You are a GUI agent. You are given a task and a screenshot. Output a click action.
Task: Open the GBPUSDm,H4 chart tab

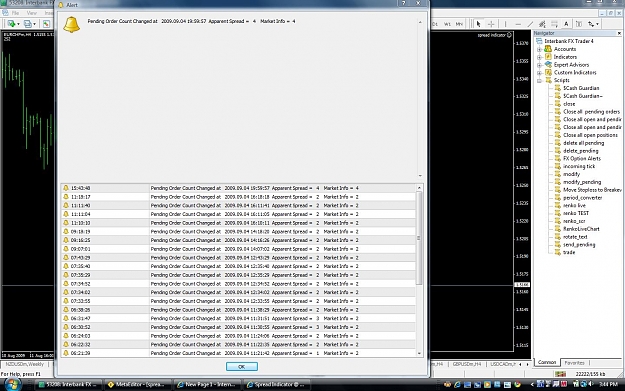pos(466,364)
